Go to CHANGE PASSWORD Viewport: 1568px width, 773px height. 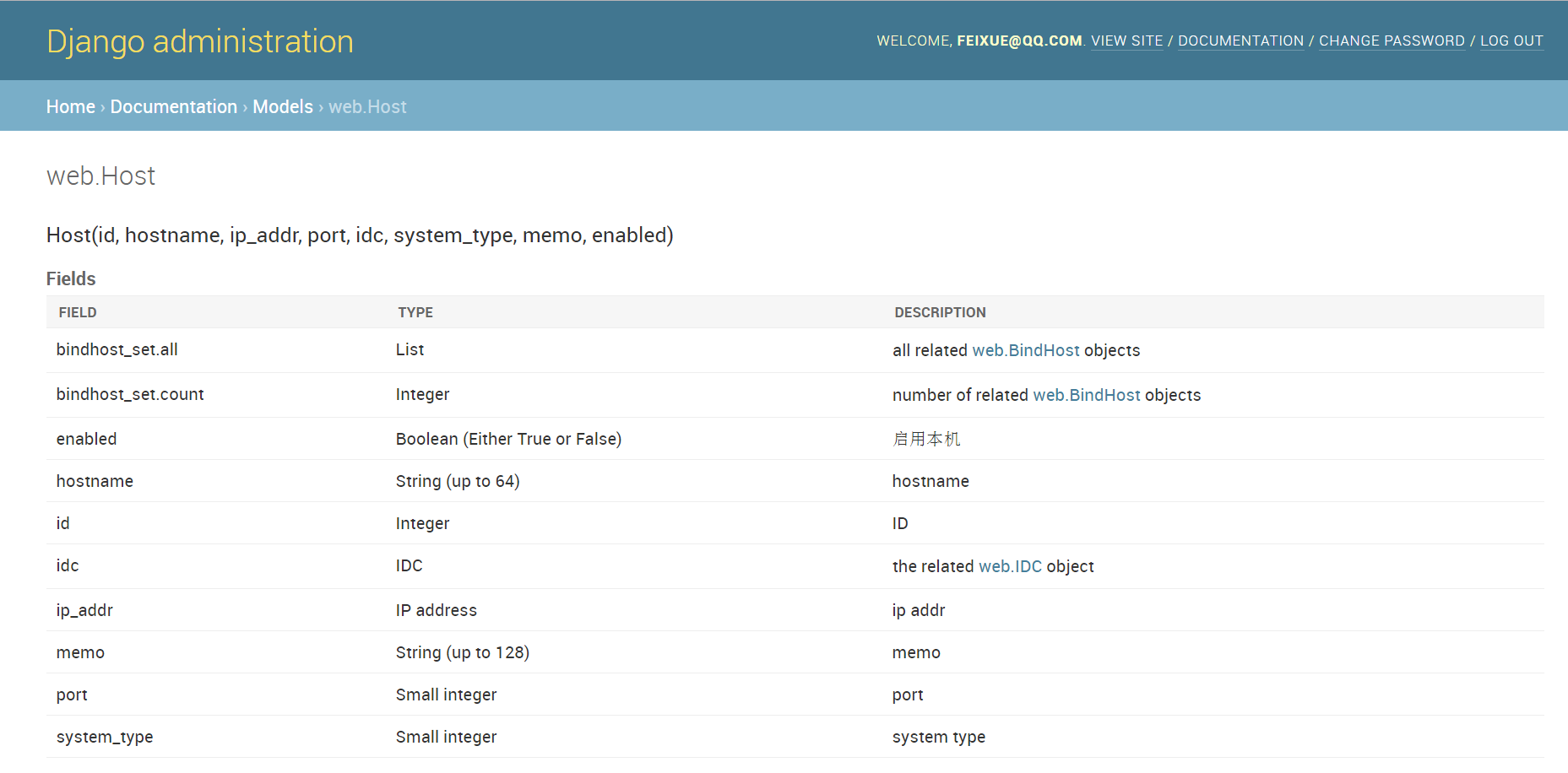[1392, 41]
